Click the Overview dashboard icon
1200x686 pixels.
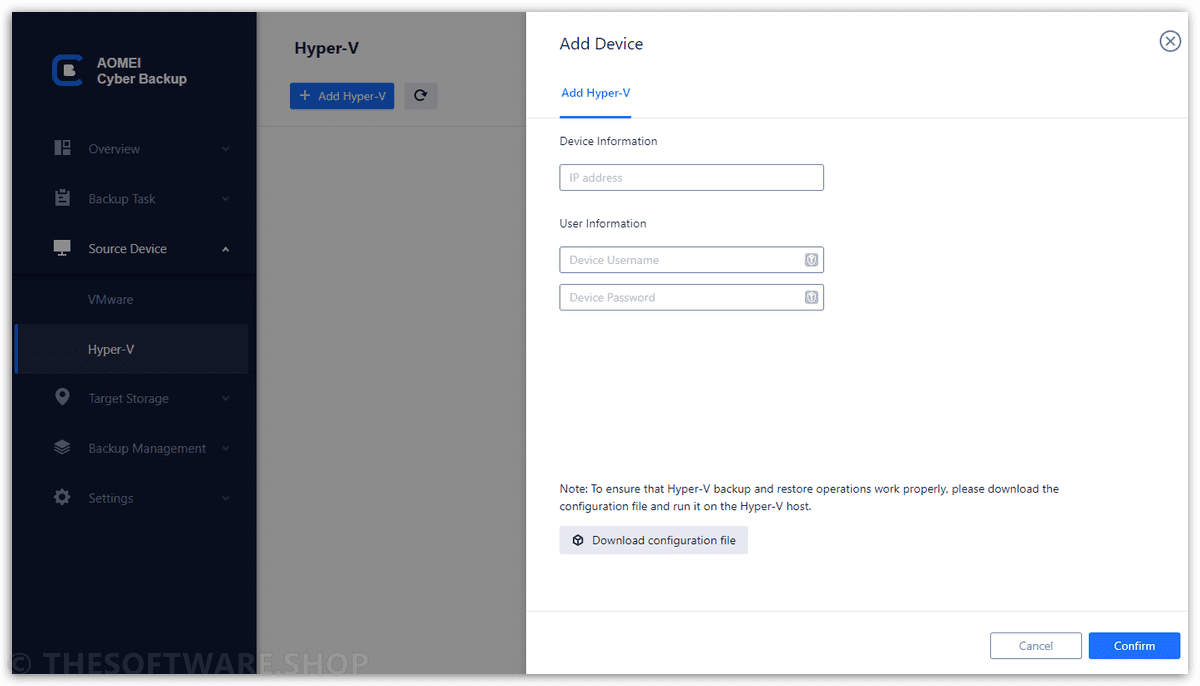pos(62,148)
